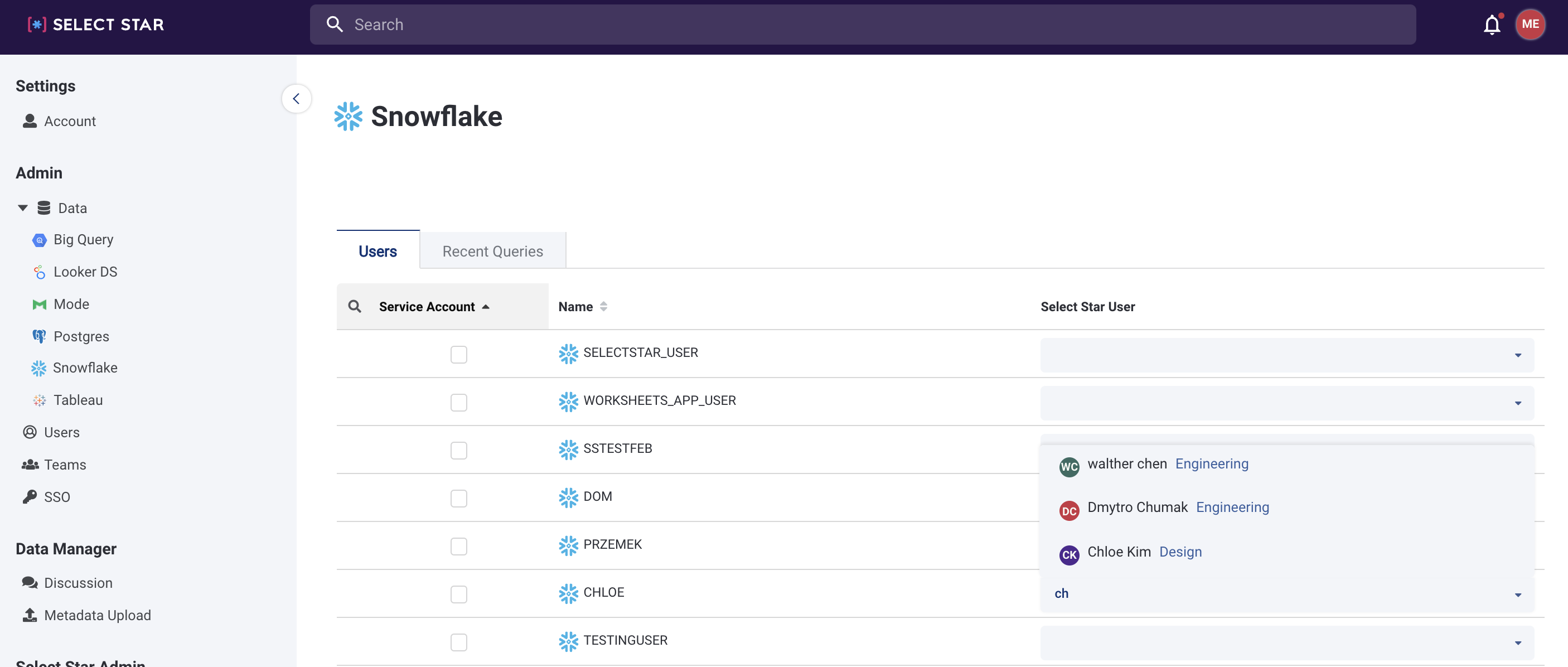Open the Teams admin page
1568x667 pixels.
point(65,465)
